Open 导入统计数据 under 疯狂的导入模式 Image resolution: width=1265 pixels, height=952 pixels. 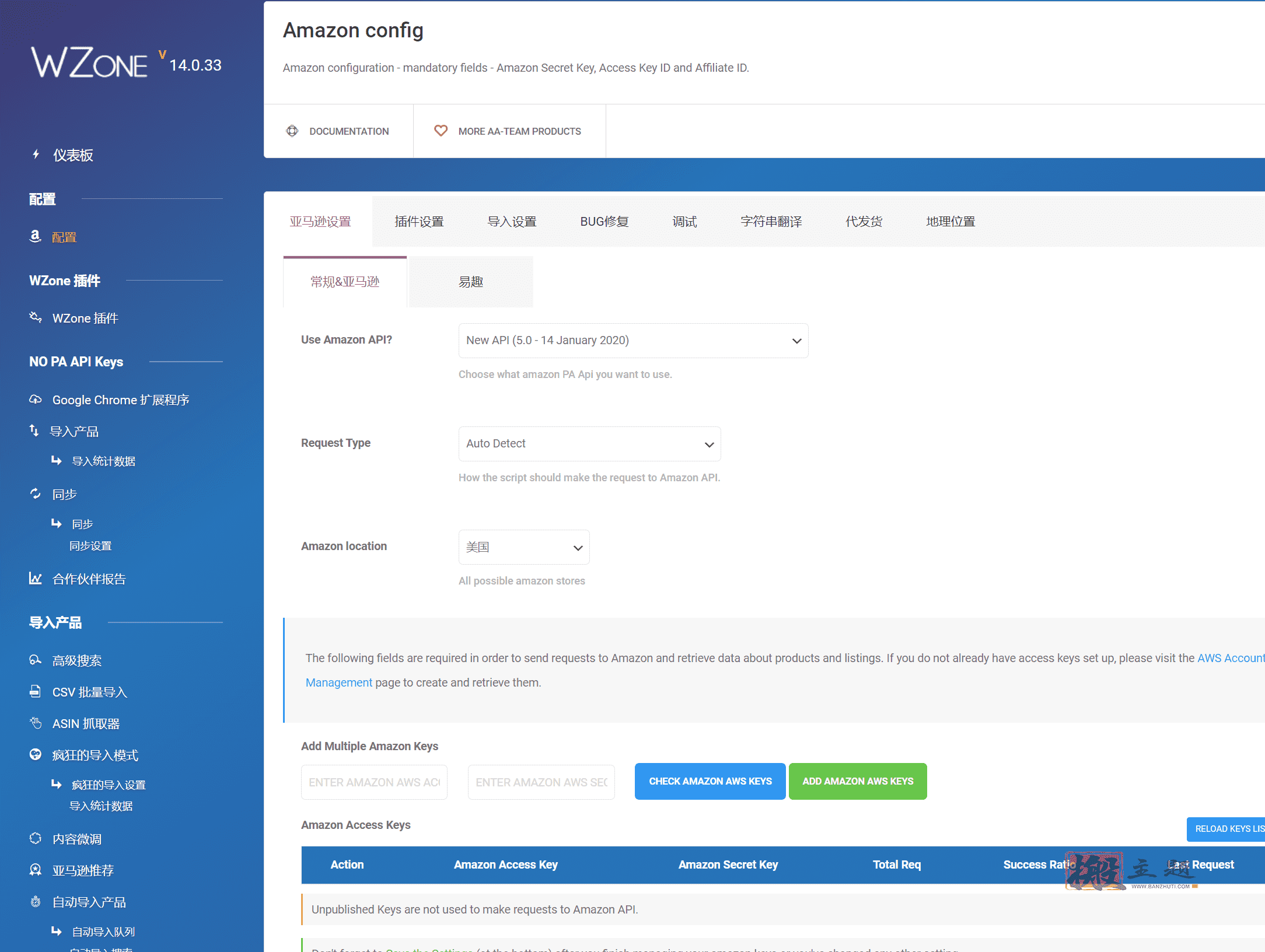[101, 806]
